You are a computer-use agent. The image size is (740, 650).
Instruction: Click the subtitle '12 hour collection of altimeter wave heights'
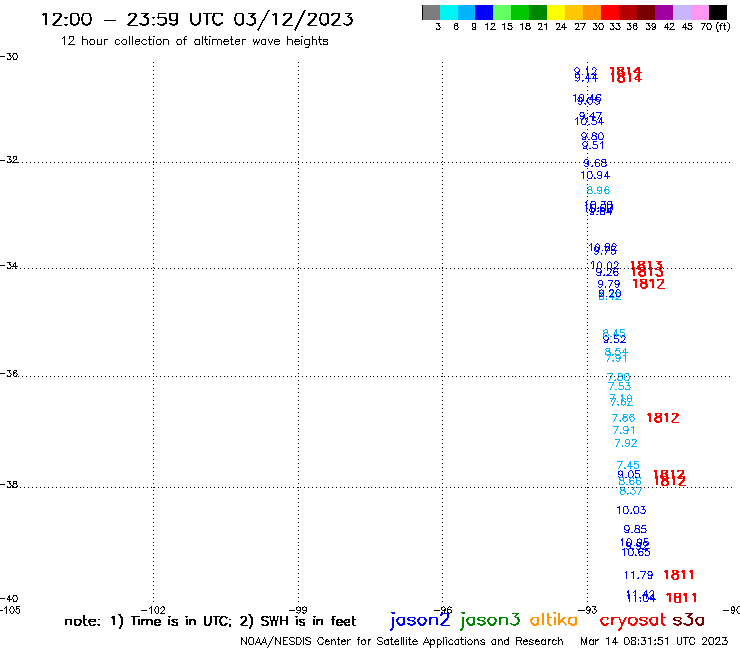click(x=194, y=41)
